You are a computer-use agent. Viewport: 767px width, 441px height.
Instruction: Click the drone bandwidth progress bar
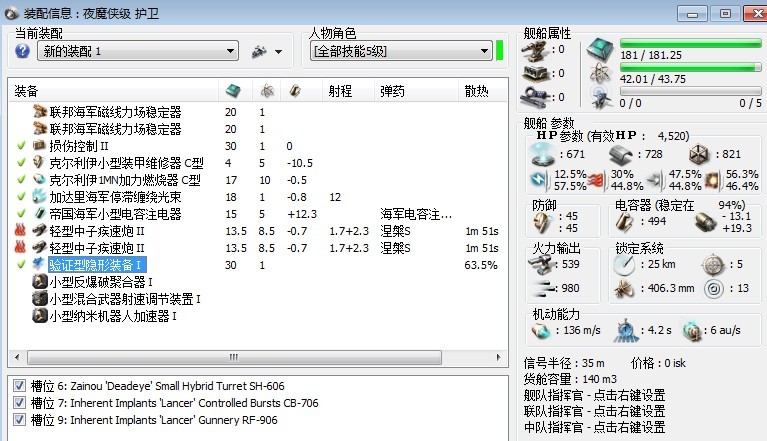[691, 91]
